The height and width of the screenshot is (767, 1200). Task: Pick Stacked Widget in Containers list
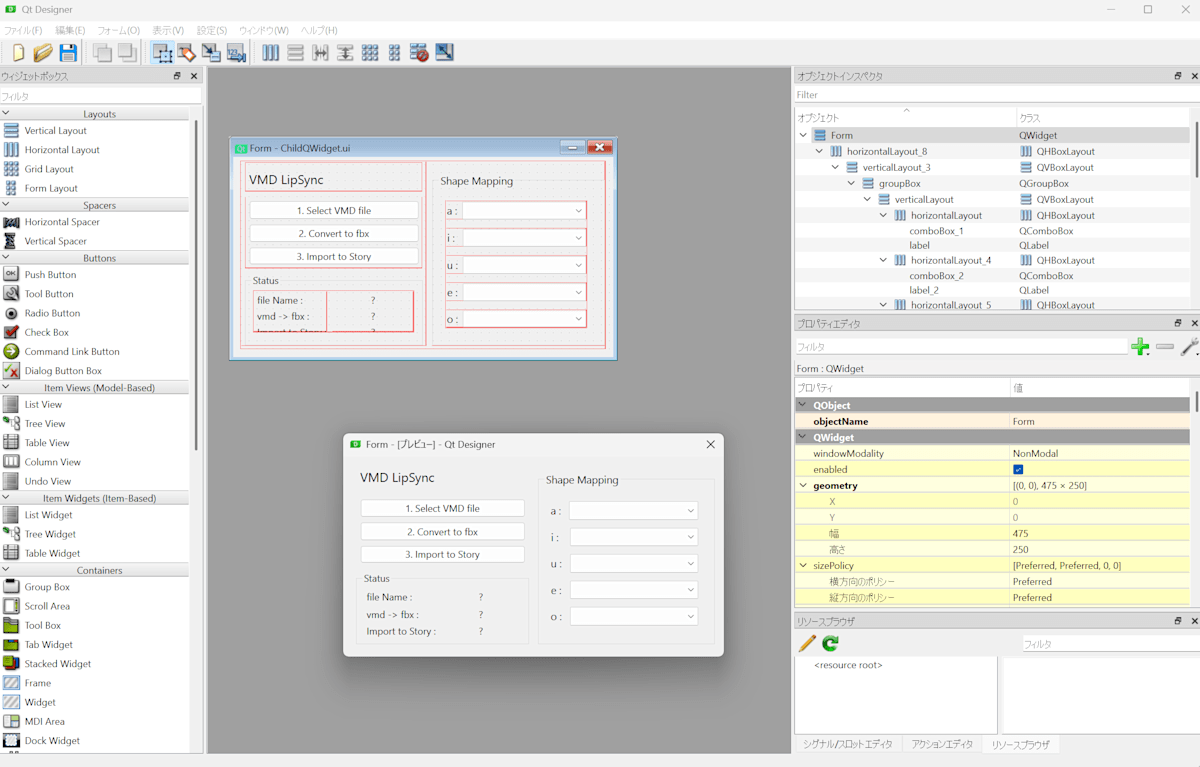pyautogui.click(x=58, y=664)
